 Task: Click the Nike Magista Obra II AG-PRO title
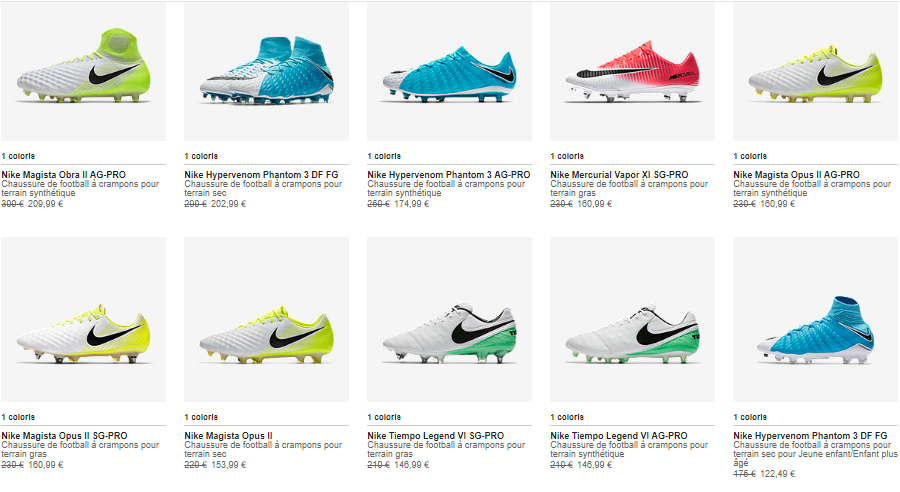click(64, 175)
